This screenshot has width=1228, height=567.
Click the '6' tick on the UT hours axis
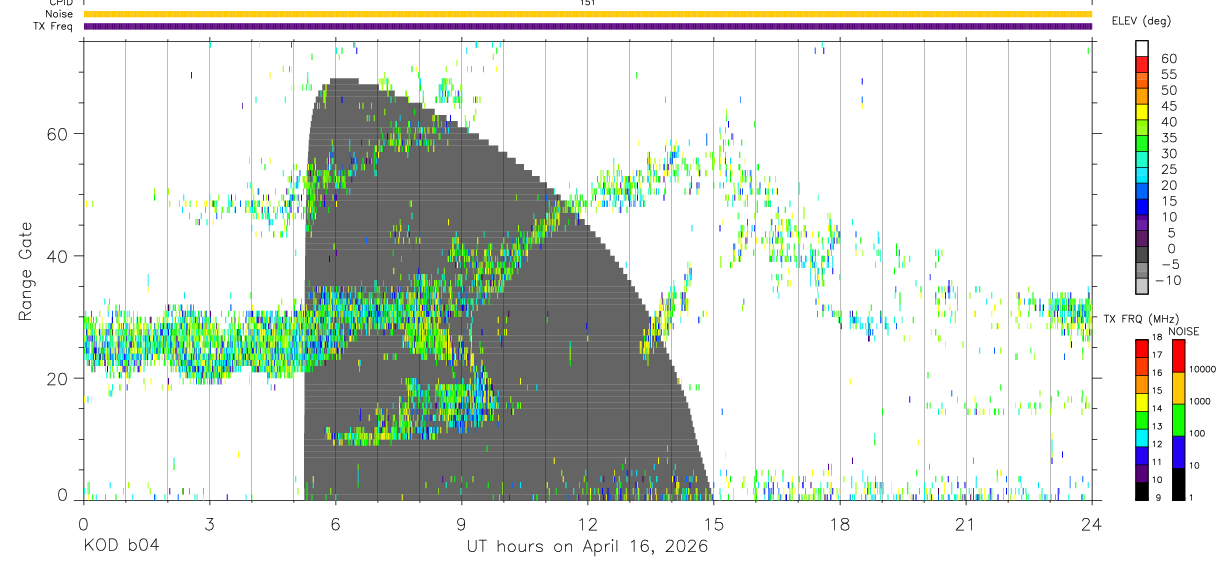point(335,524)
